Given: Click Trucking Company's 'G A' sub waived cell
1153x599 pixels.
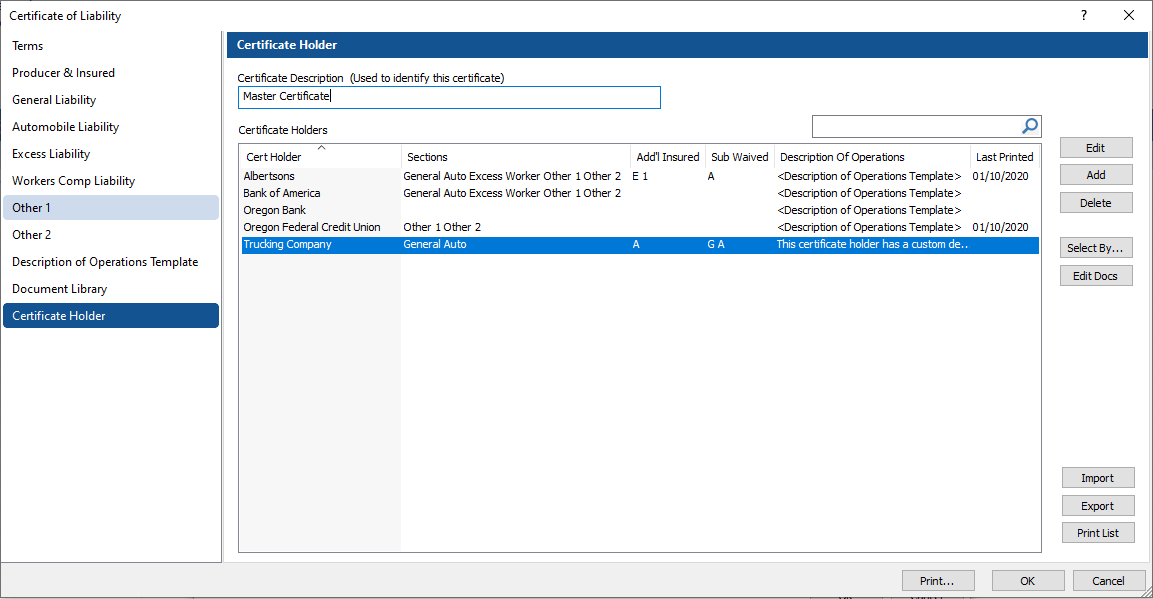Looking at the screenshot, I should 715,245.
